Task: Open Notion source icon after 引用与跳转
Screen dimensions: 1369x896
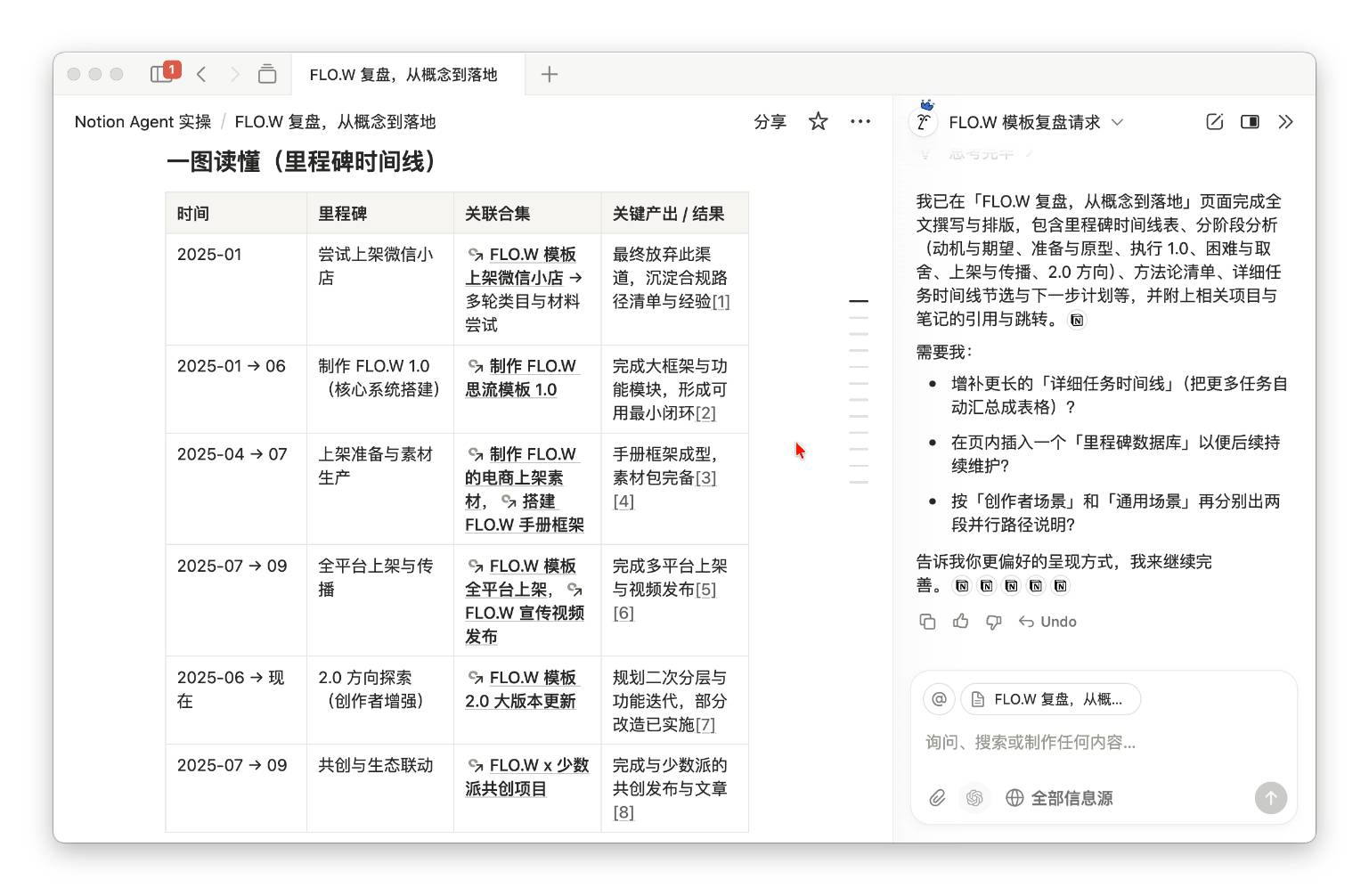Action: tap(1077, 320)
